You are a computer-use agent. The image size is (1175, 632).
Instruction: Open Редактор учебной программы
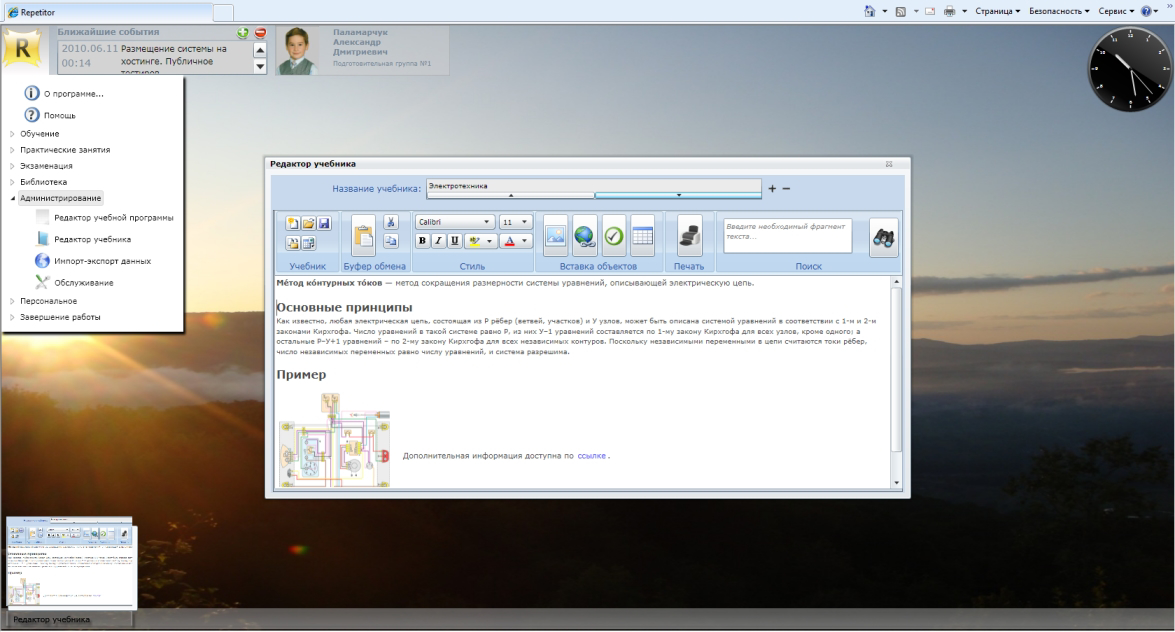[105, 218]
